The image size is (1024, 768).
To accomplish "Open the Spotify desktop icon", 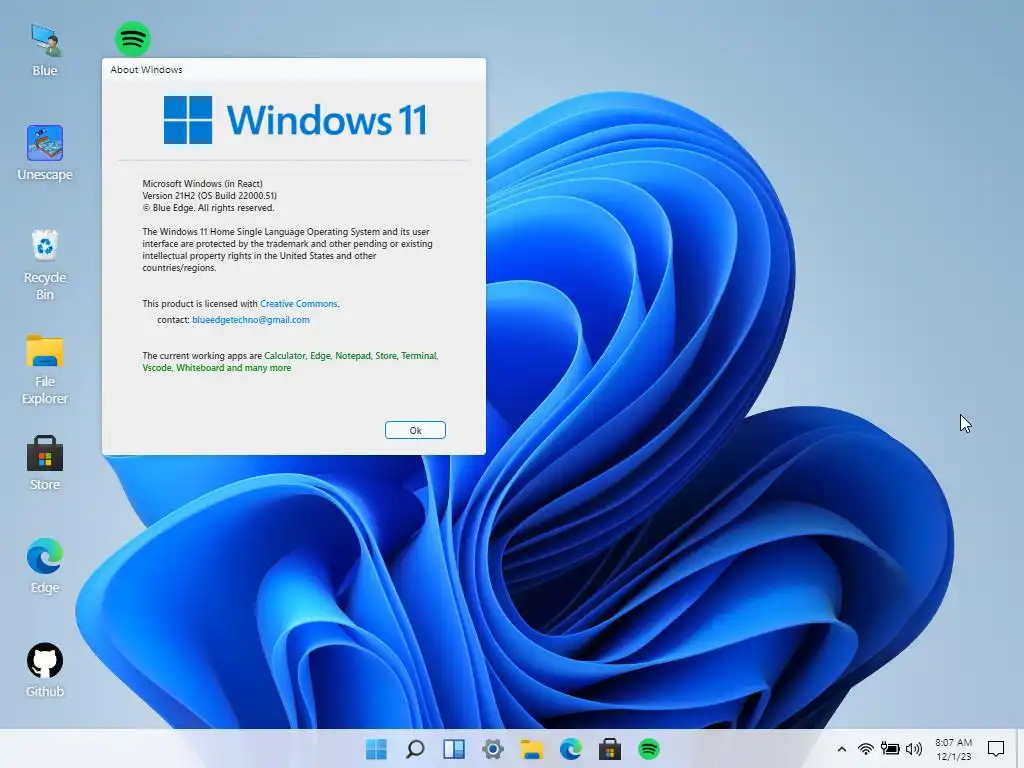I will click(x=133, y=39).
